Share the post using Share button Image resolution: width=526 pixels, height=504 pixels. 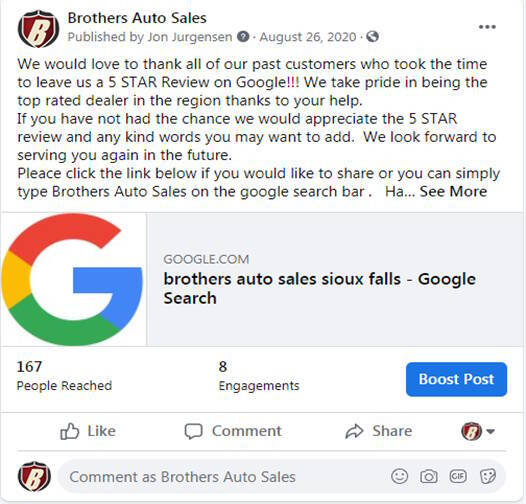pyautogui.click(x=379, y=431)
